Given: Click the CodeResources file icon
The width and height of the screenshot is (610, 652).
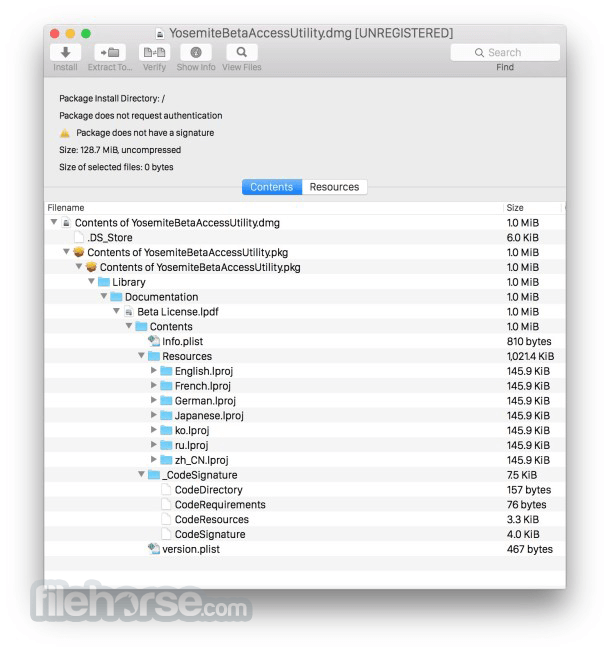Looking at the screenshot, I should pos(166,519).
